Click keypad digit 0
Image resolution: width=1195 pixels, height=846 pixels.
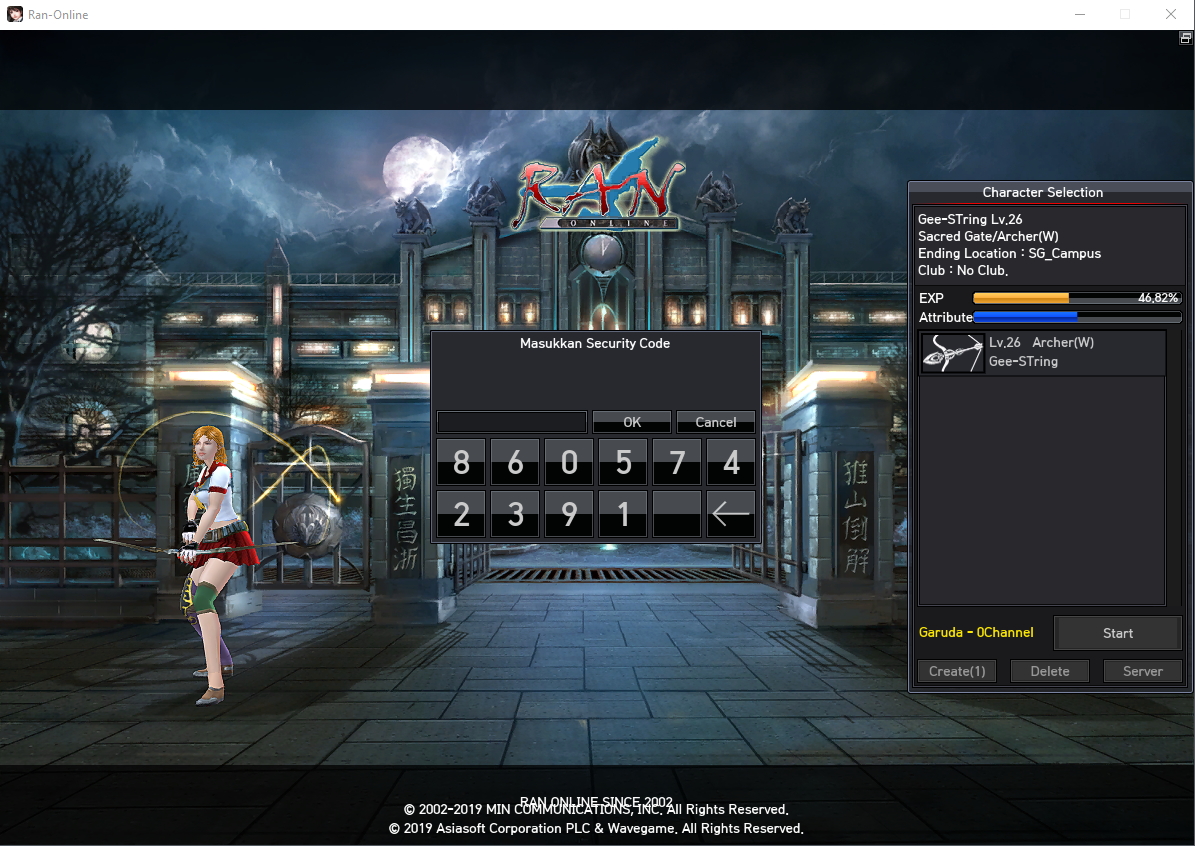(x=569, y=462)
